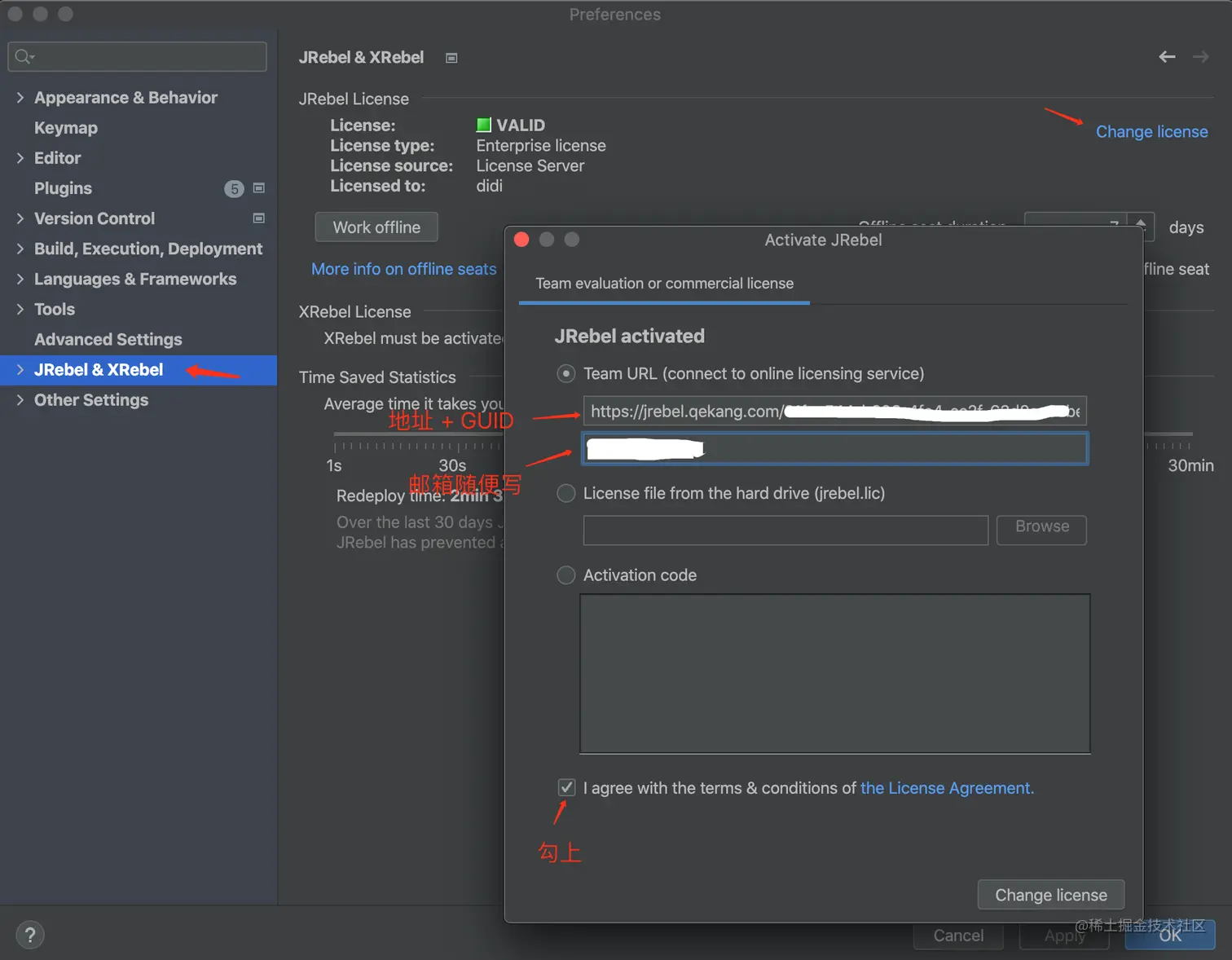The height and width of the screenshot is (960, 1232).
Task: Select License file from the hard drive option
Action: pos(565,493)
